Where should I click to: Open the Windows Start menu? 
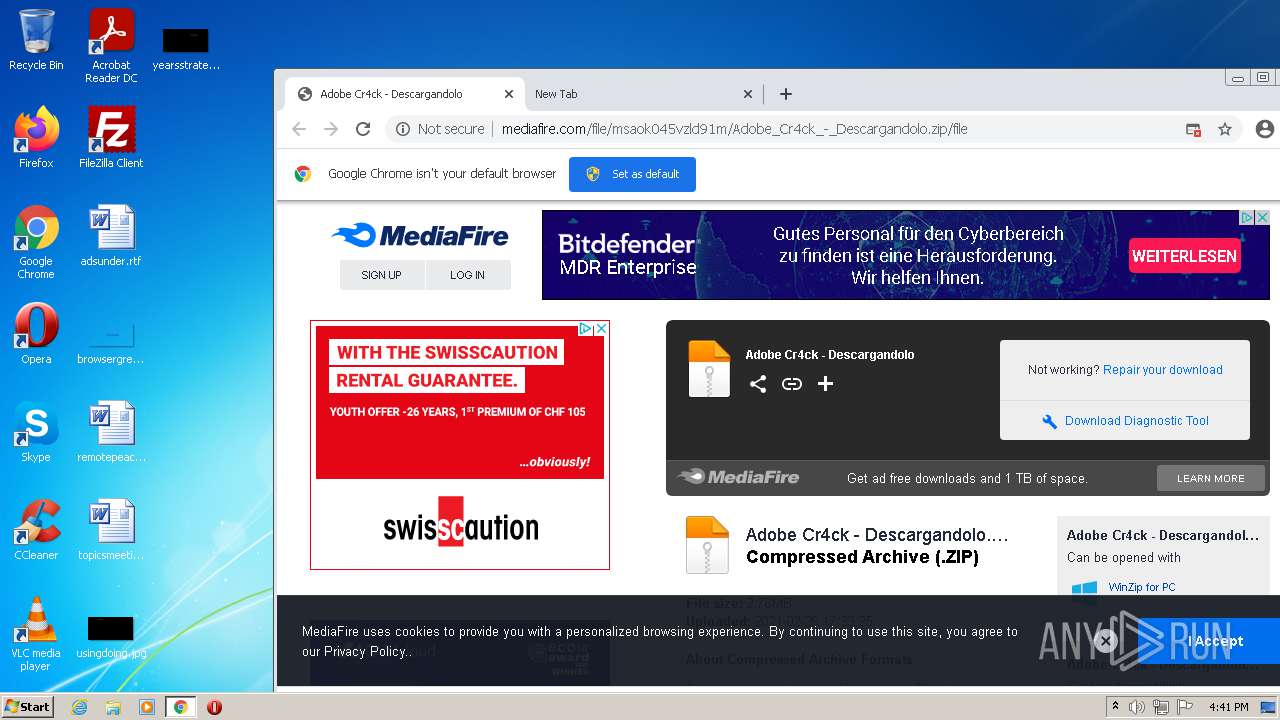tap(28, 706)
